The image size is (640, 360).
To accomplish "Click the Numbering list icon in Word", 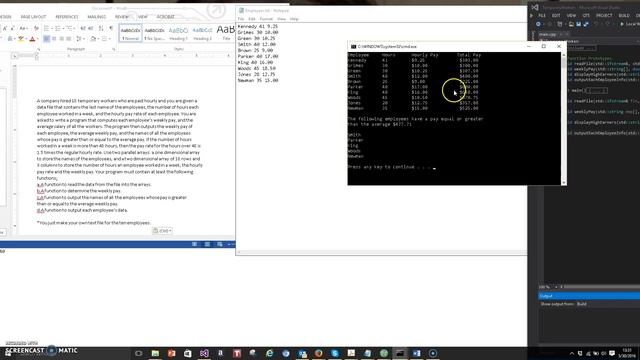I will (x=59, y=28).
